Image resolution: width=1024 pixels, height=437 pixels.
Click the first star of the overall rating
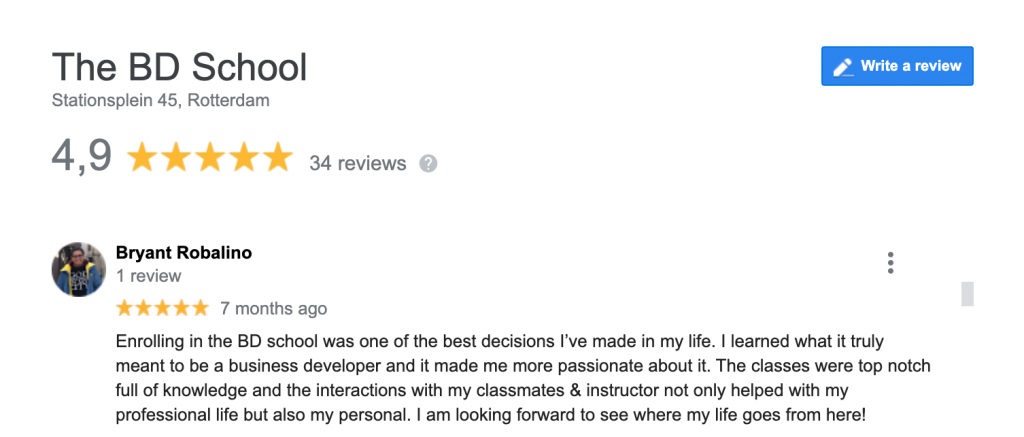pyautogui.click(x=143, y=158)
